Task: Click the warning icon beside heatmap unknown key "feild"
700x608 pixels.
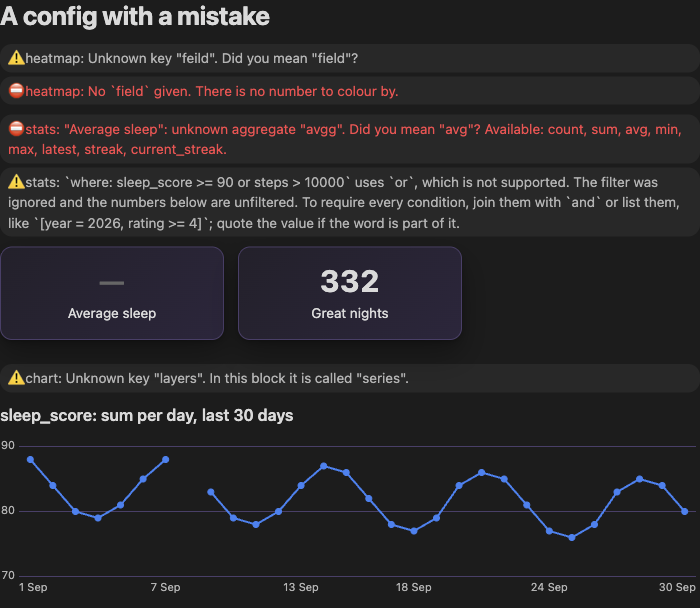Action: tap(17, 58)
